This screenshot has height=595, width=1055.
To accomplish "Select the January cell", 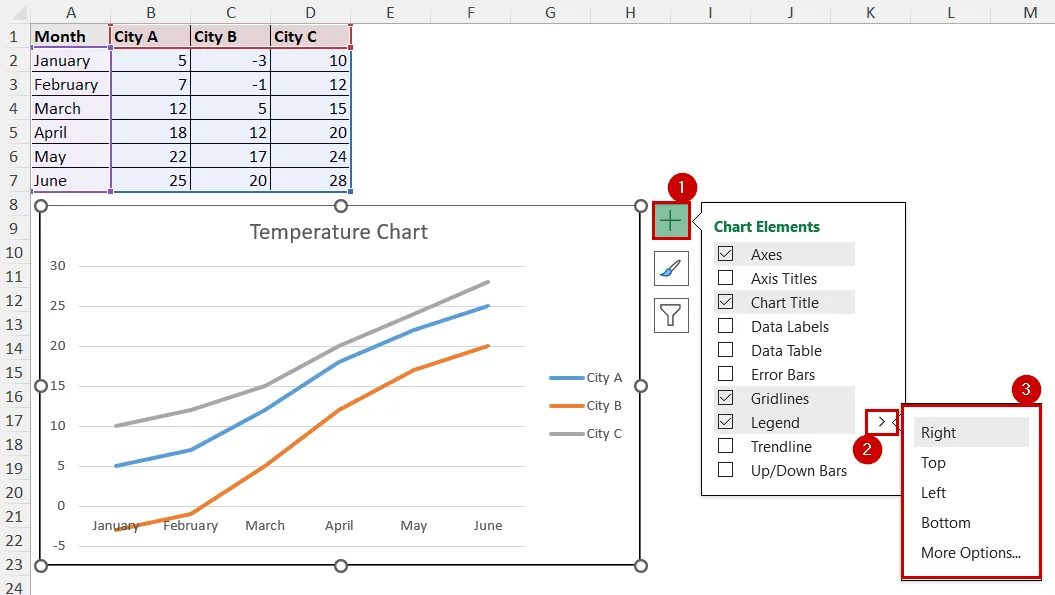I will 71,61.
